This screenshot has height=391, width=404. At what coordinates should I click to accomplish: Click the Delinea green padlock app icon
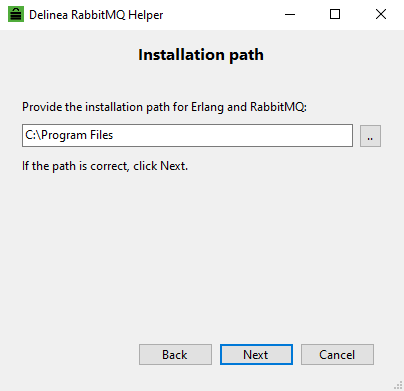(16, 14)
